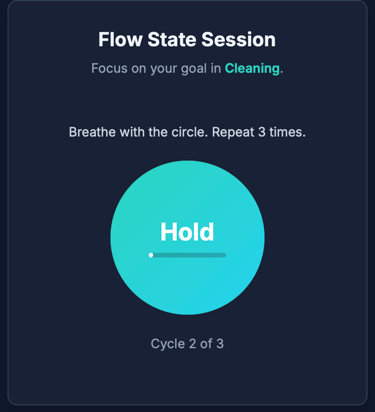
Task: Click the 'Repeat 3 times.' text
Action: 259,132
